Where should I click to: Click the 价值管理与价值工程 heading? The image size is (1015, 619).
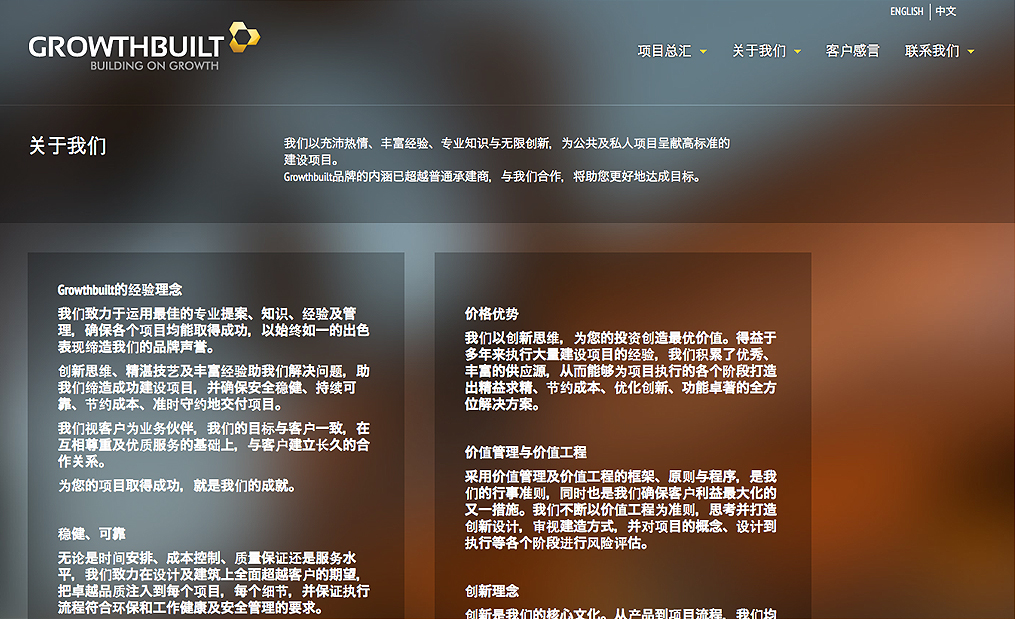click(525, 452)
